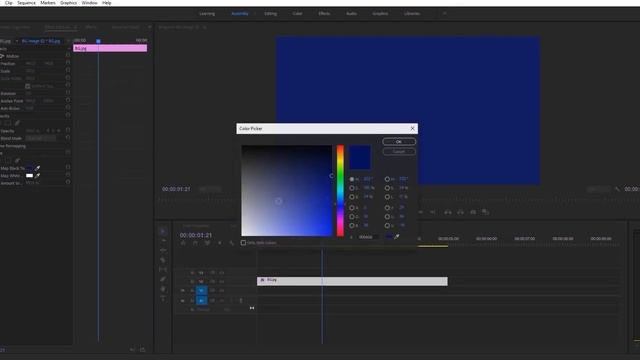
Task: Switch to the Effects workspace tab
Action: [x=324, y=13]
